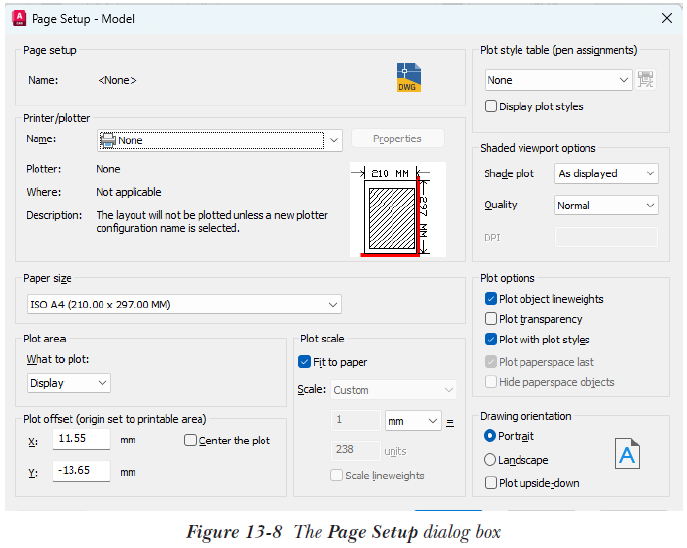
Task: Open the plot style table dropdown
Action: click(559, 80)
